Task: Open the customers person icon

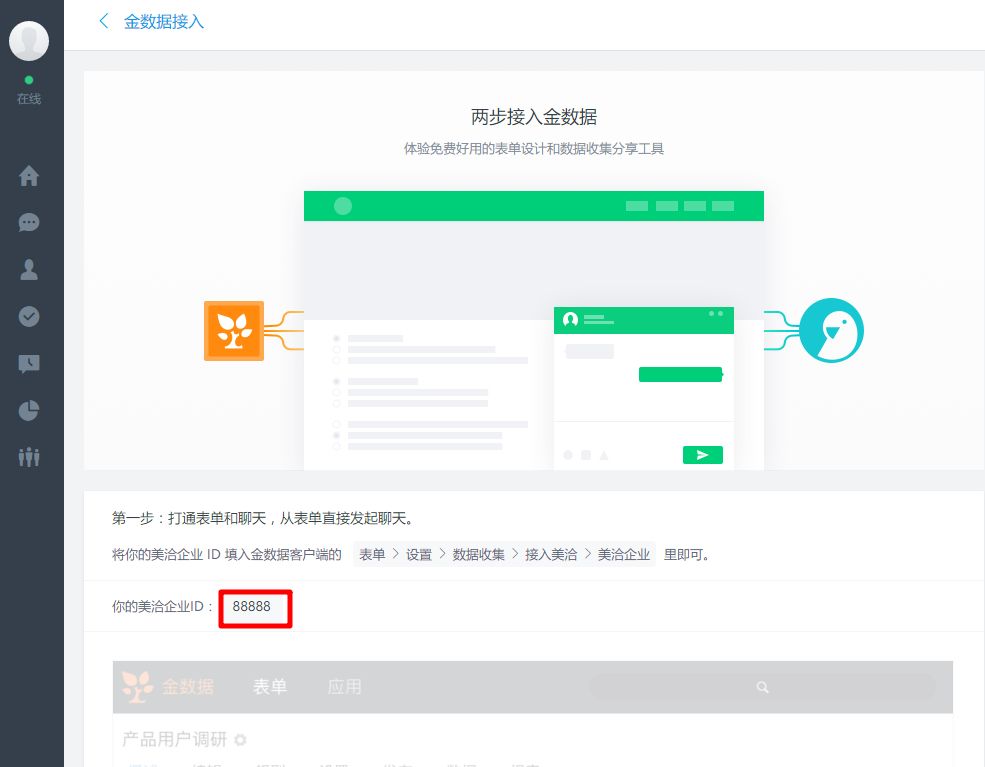Action: coord(29,269)
